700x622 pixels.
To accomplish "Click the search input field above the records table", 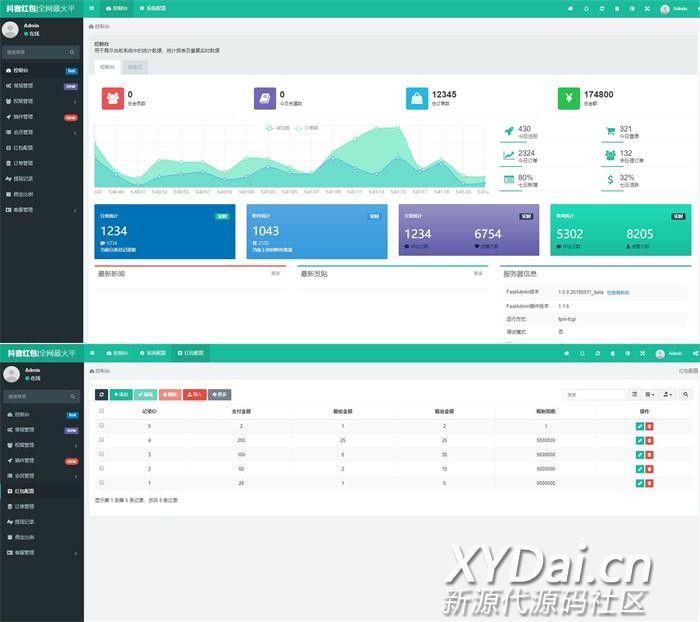I will [594, 395].
